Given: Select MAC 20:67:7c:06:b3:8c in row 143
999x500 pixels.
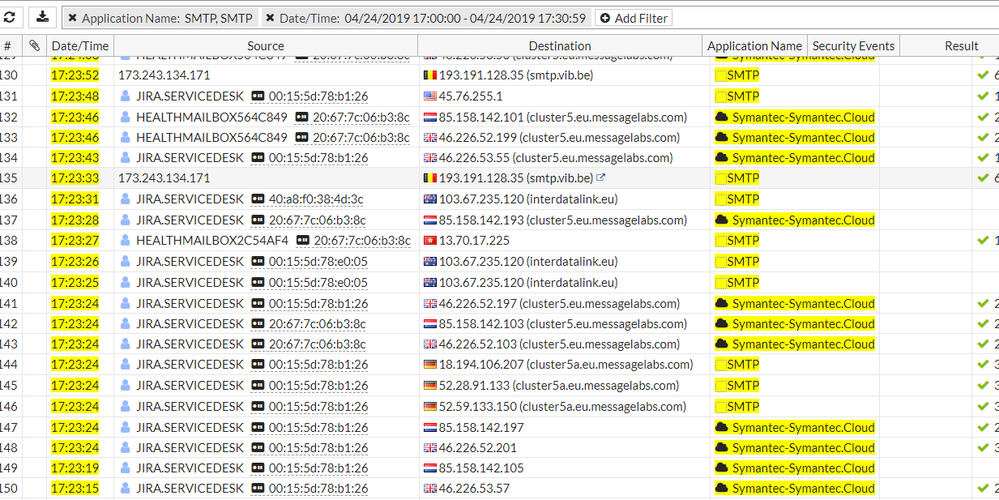Looking at the screenshot, I should pos(317,345).
